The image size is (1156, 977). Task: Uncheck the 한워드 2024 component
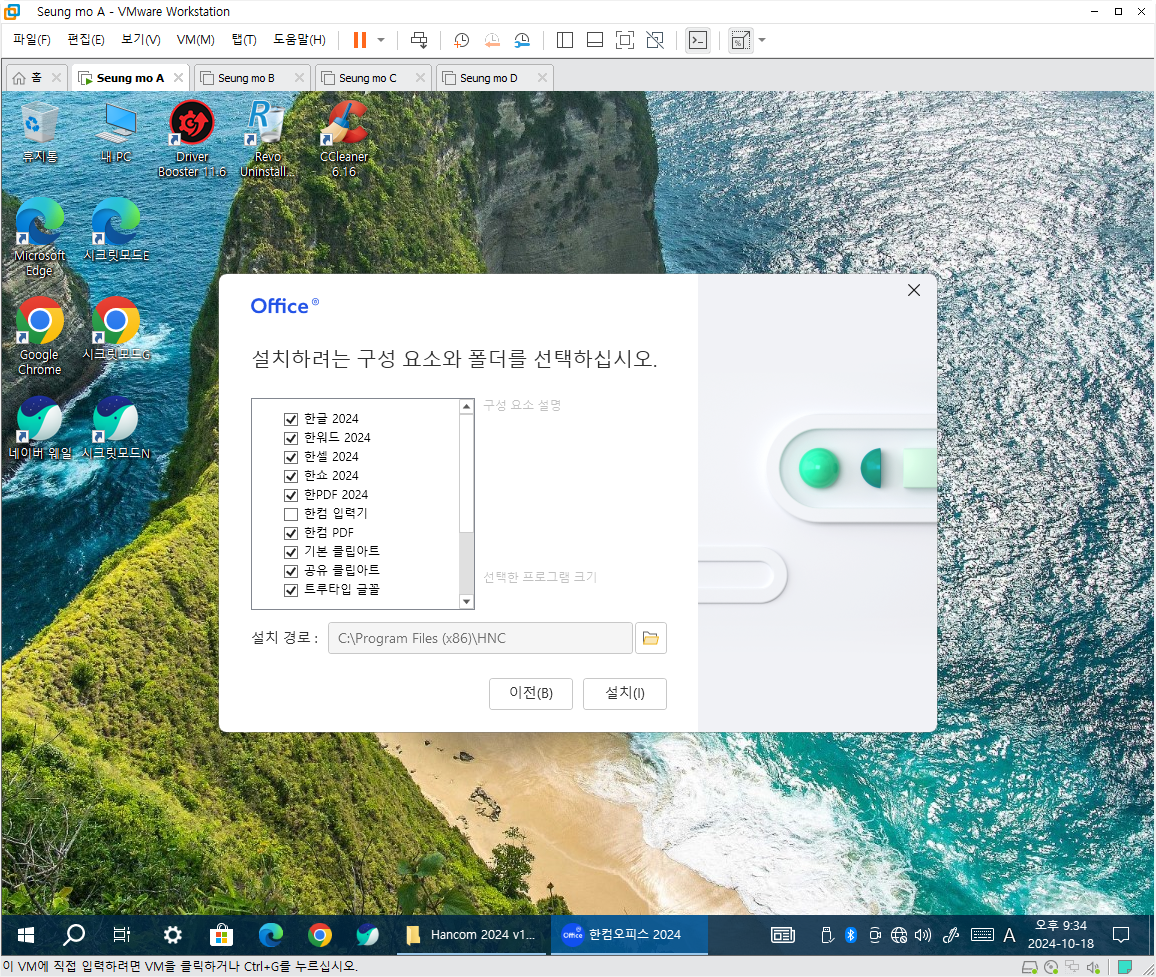tap(291, 438)
